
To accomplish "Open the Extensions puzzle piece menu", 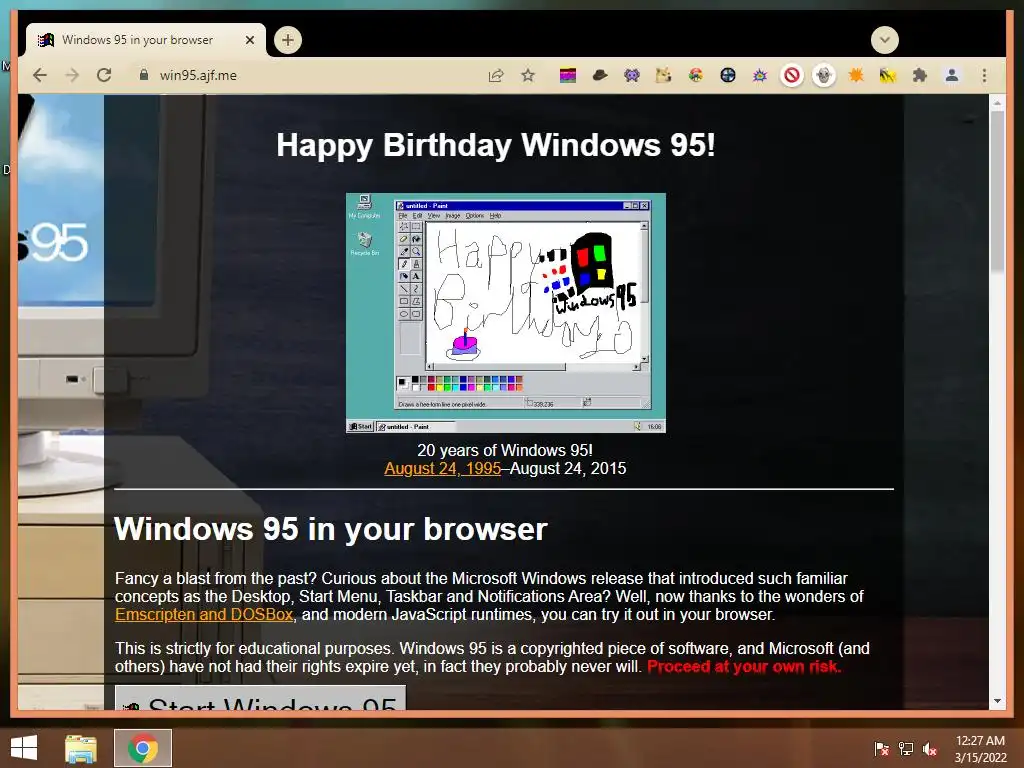I will point(920,76).
